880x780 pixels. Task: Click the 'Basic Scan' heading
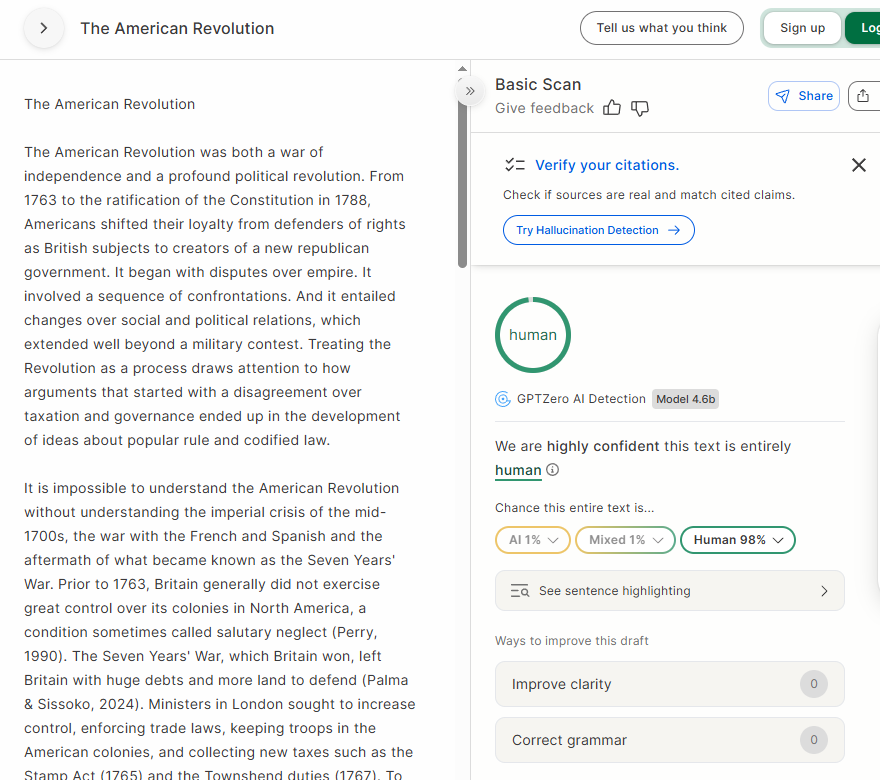coord(538,84)
